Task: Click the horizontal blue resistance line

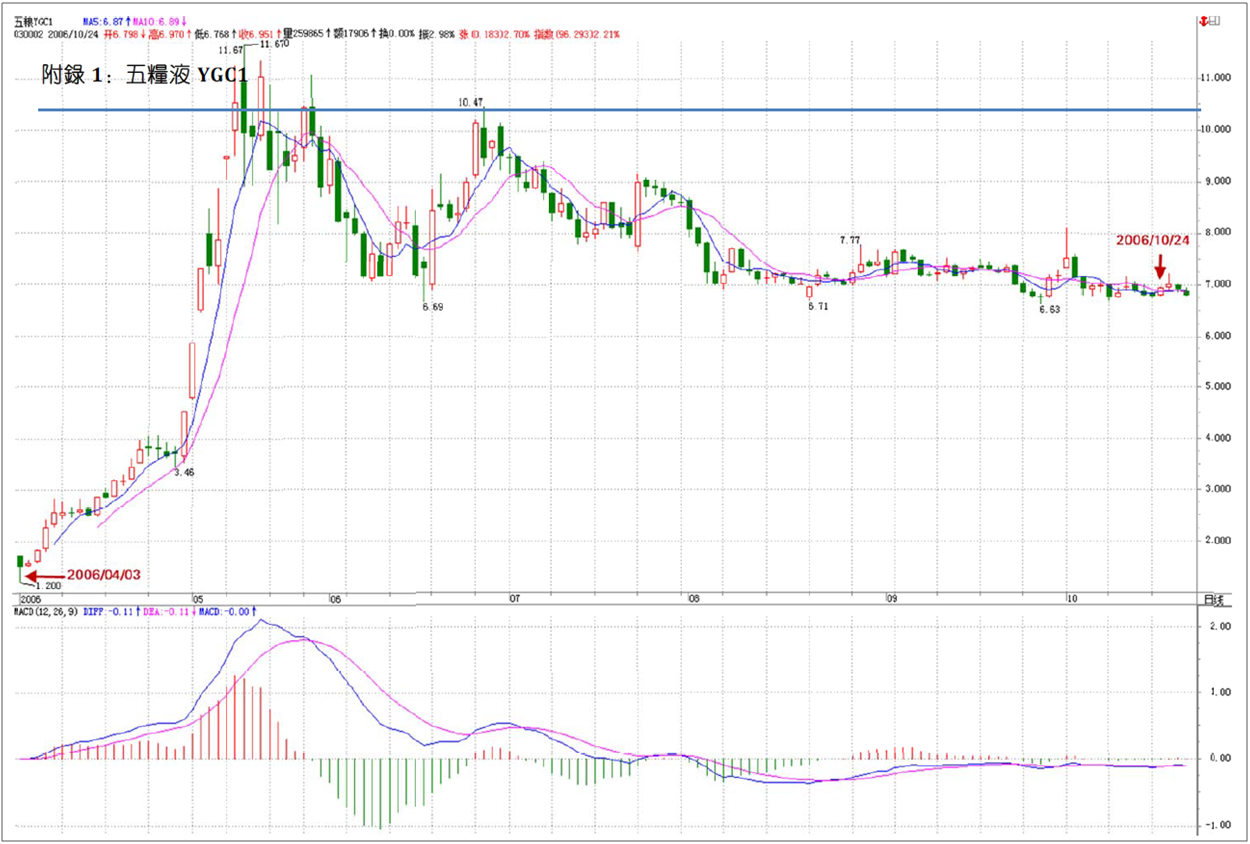Action: pos(600,109)
